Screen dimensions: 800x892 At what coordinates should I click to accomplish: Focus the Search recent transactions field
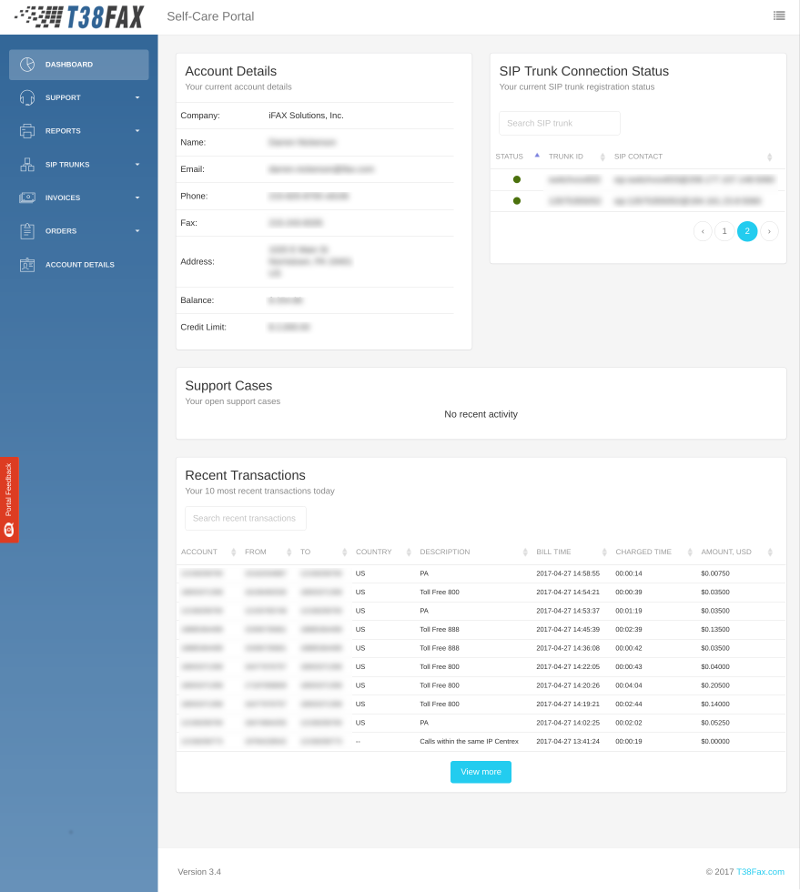(245, 518)
